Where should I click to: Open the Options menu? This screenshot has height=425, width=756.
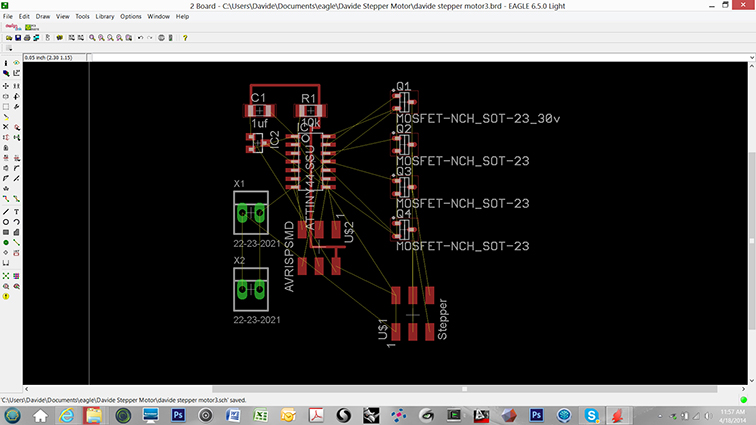pyautogui.click(x=131, y=16)
